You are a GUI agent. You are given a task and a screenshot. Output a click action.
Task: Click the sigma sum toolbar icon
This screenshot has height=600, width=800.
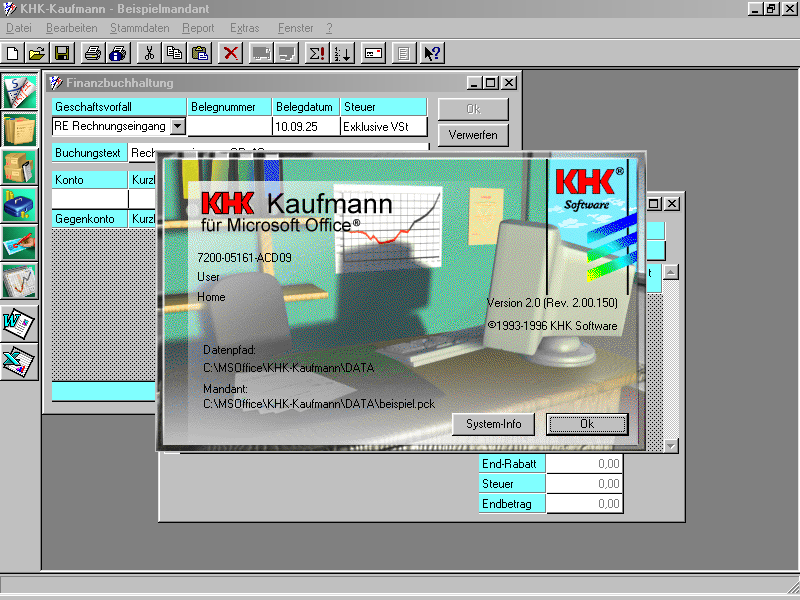pyautogui.click(x=316, y=53)
